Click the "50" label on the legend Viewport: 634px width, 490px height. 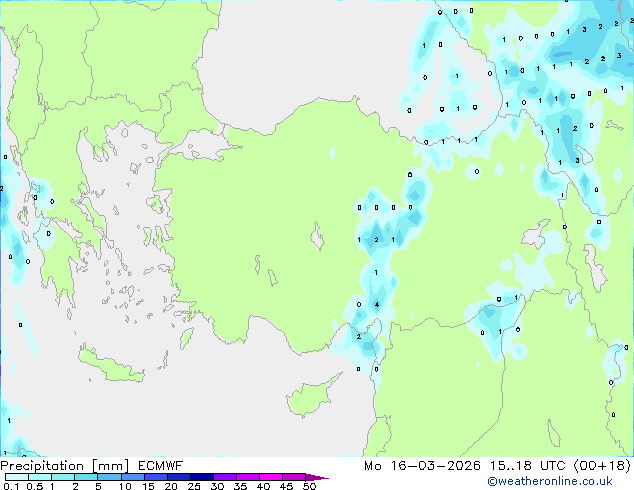tap(309, 486)
